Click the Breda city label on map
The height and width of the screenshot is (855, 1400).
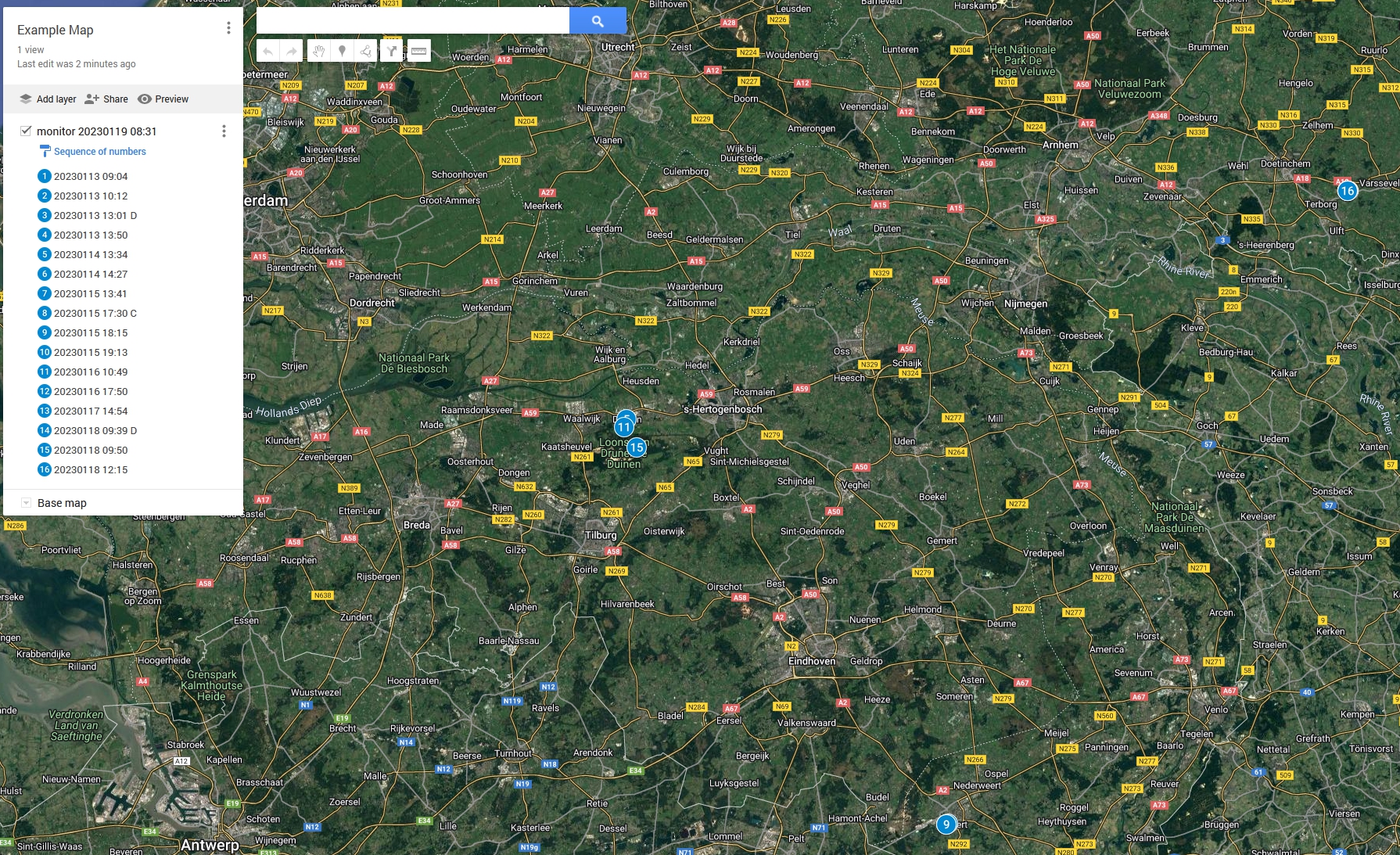[417, 525]
